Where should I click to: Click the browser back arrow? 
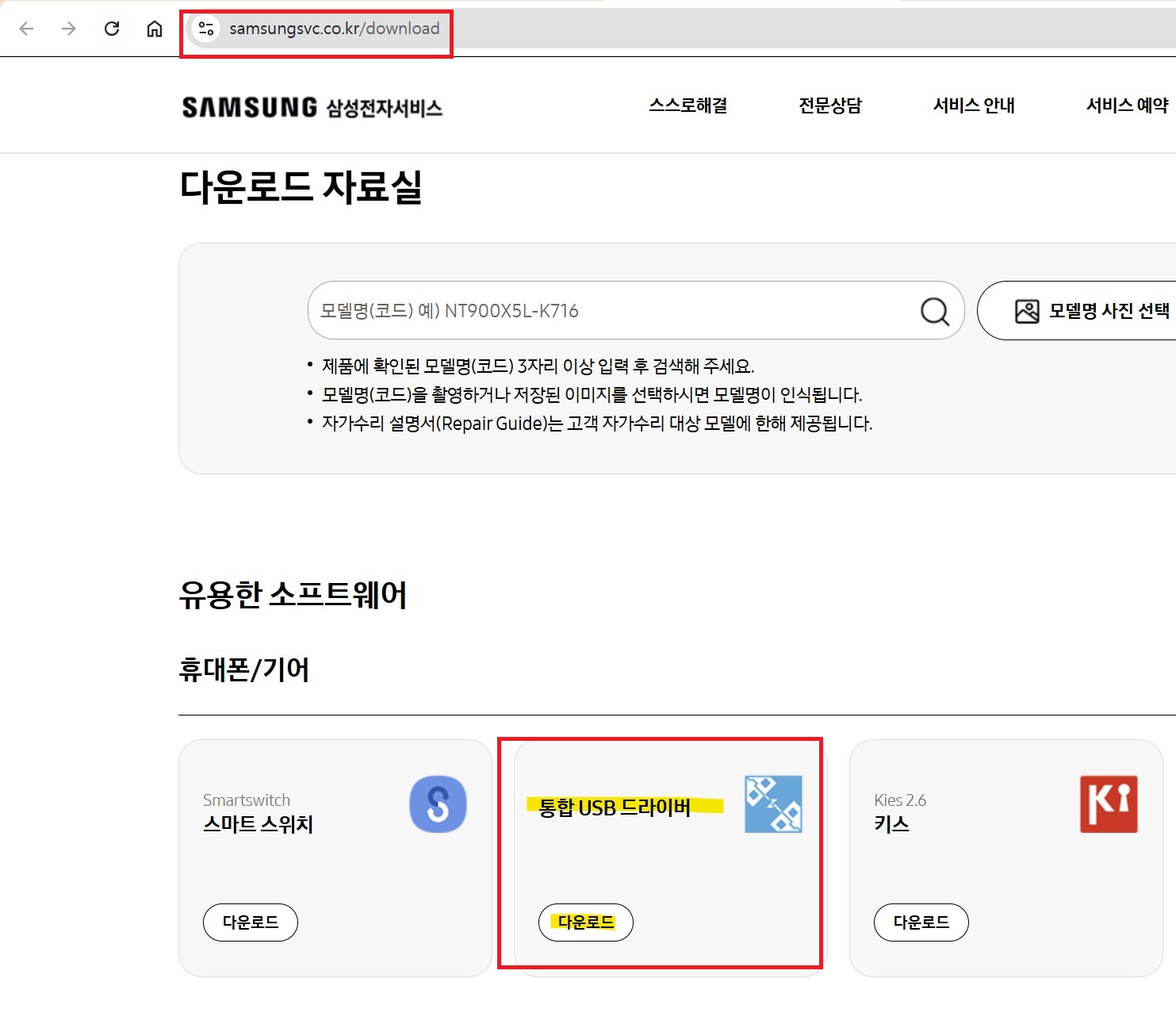pos(26,29)
